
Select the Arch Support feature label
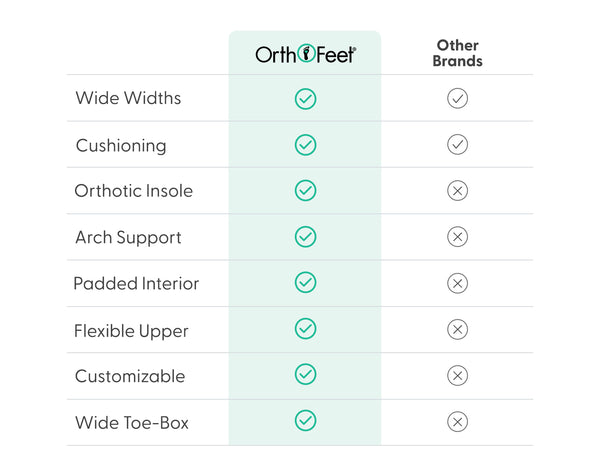pos(128,238)
